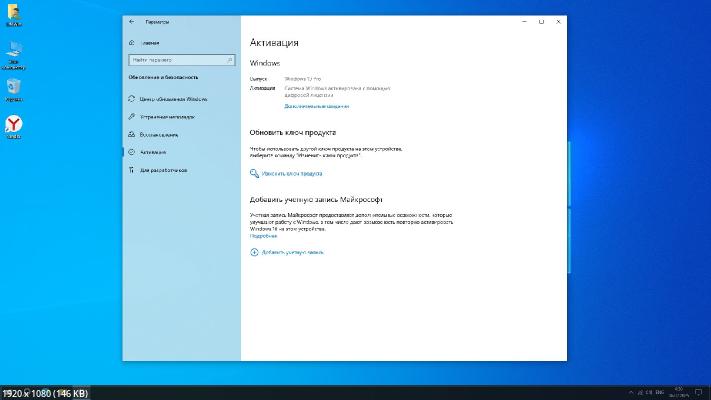Open the notification center icon
This screenshot has width=711, height=400.
[698, 392]
